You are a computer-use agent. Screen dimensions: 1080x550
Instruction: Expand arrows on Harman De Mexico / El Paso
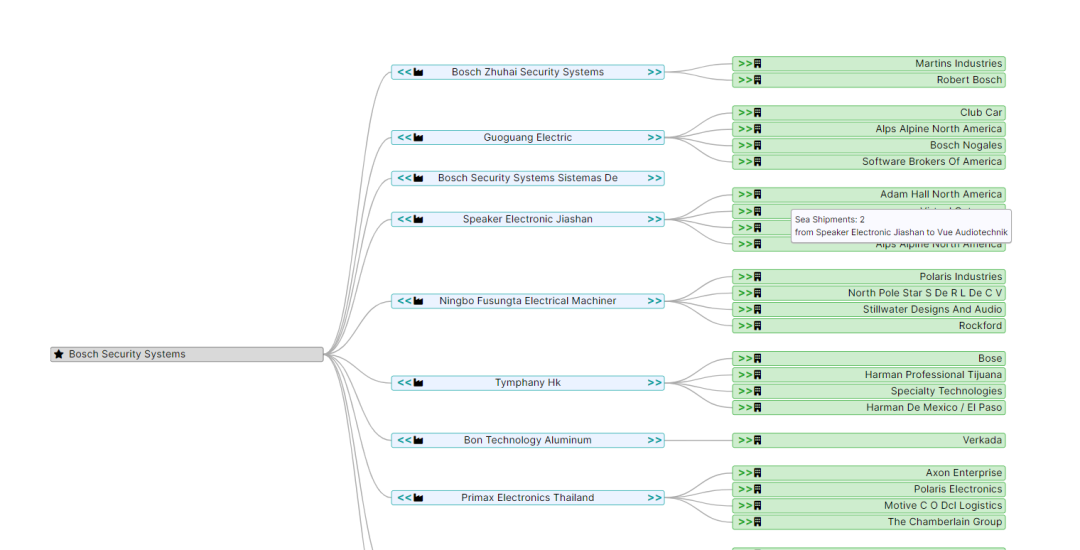(745, 408)
